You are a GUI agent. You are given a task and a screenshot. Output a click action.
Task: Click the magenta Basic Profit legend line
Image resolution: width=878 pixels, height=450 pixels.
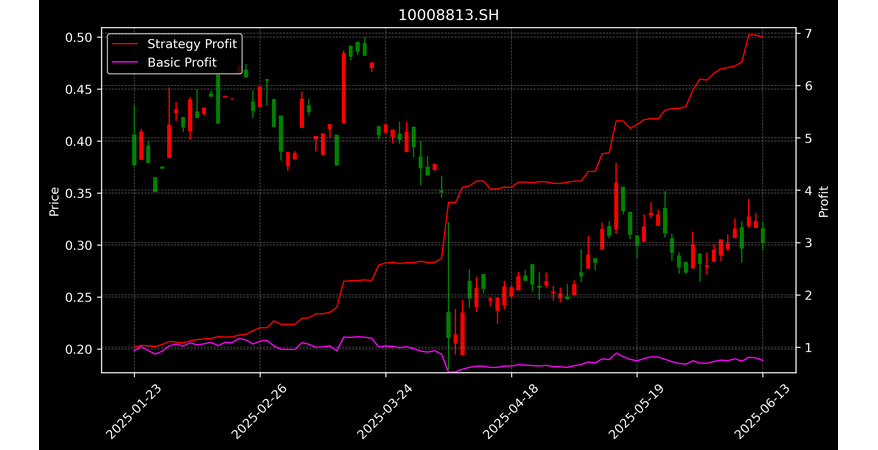125,62
